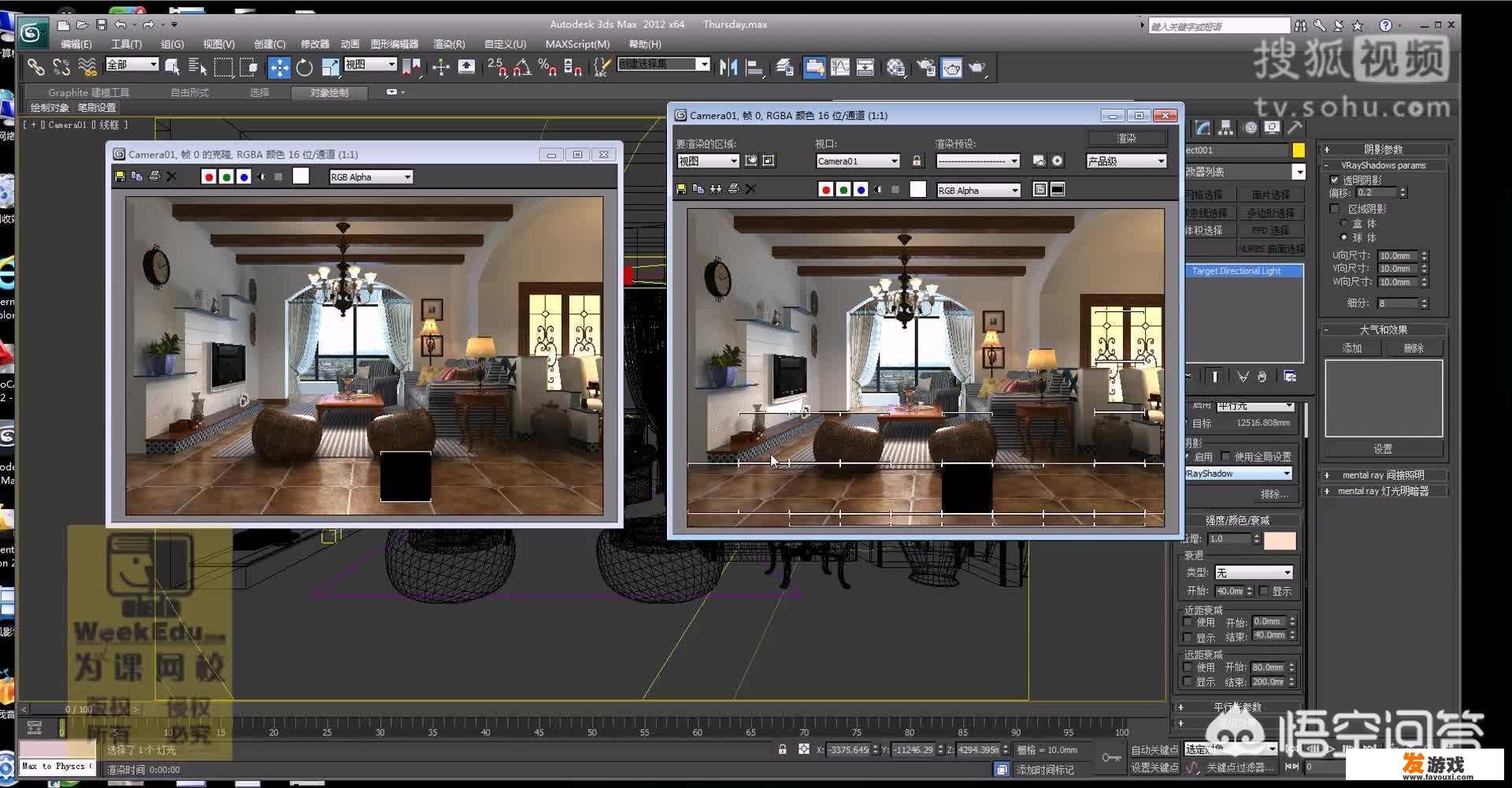Click the 关键点过滤器... button
The height and width of the screenshot is (788, 1512).
pos(1240,768)
